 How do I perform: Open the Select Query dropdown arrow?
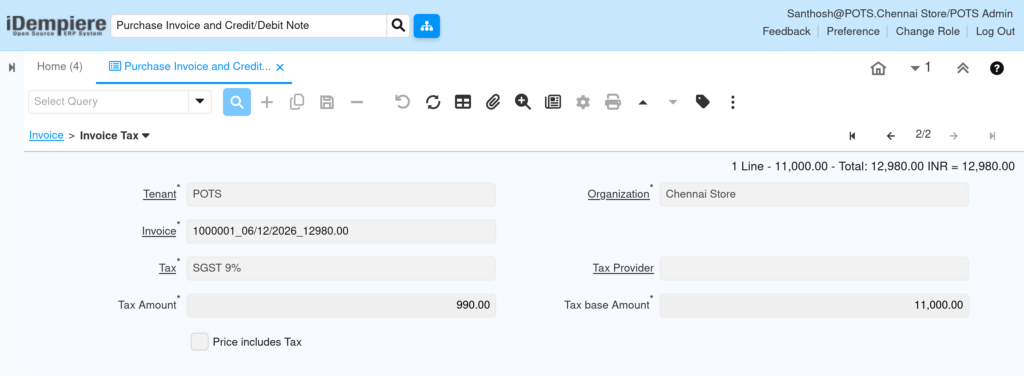pyautogui.click(x=200, y=102)
